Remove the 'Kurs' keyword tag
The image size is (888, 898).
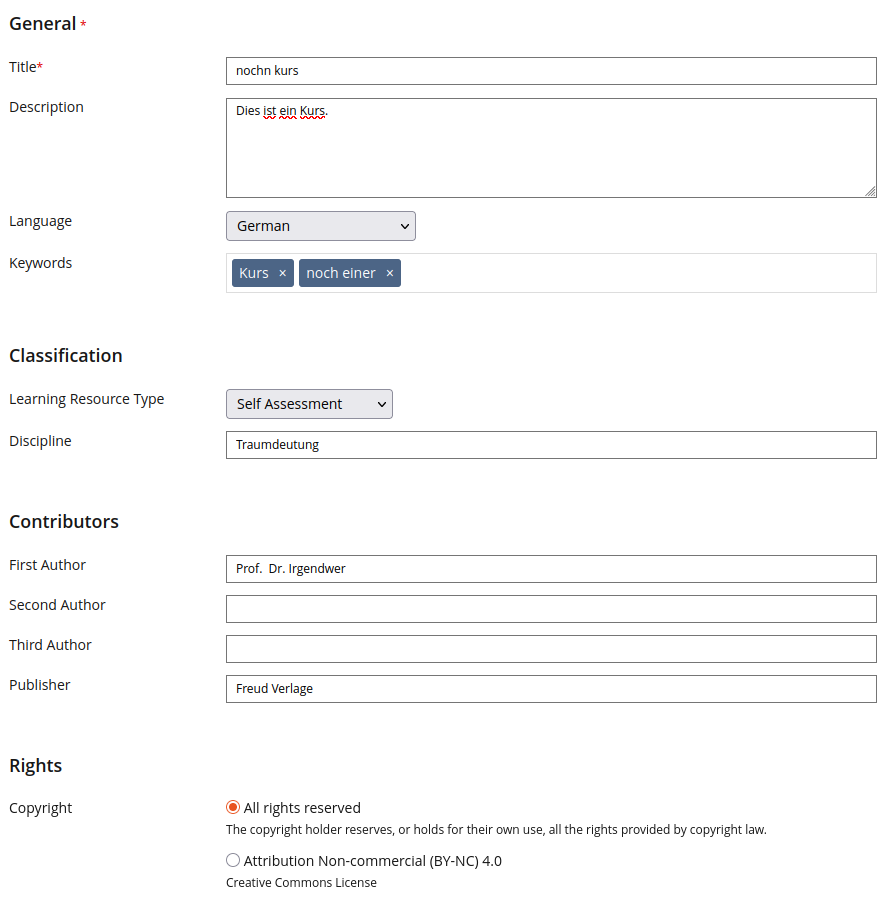click(x=282, y=273)
